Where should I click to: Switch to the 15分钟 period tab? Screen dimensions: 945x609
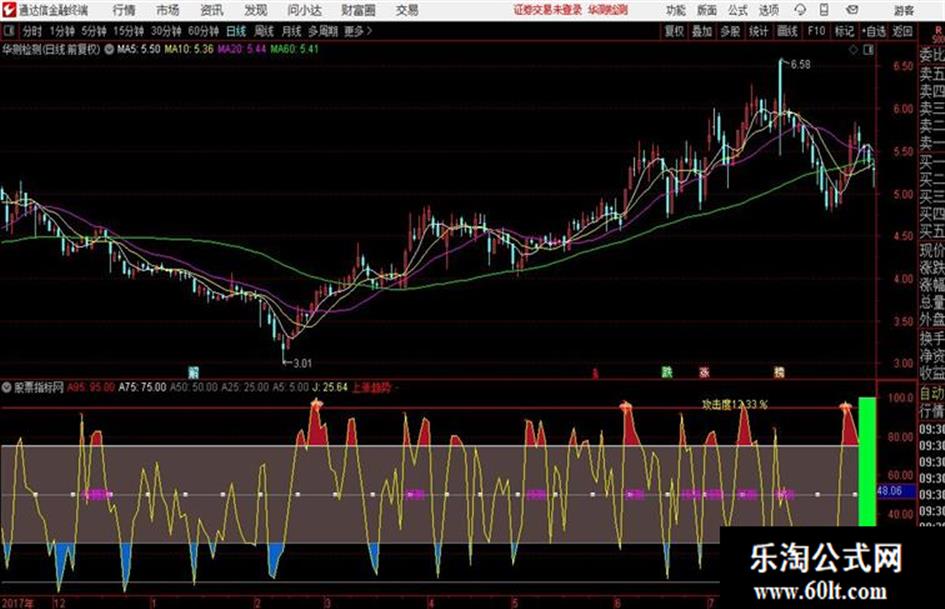coord(128,31)
